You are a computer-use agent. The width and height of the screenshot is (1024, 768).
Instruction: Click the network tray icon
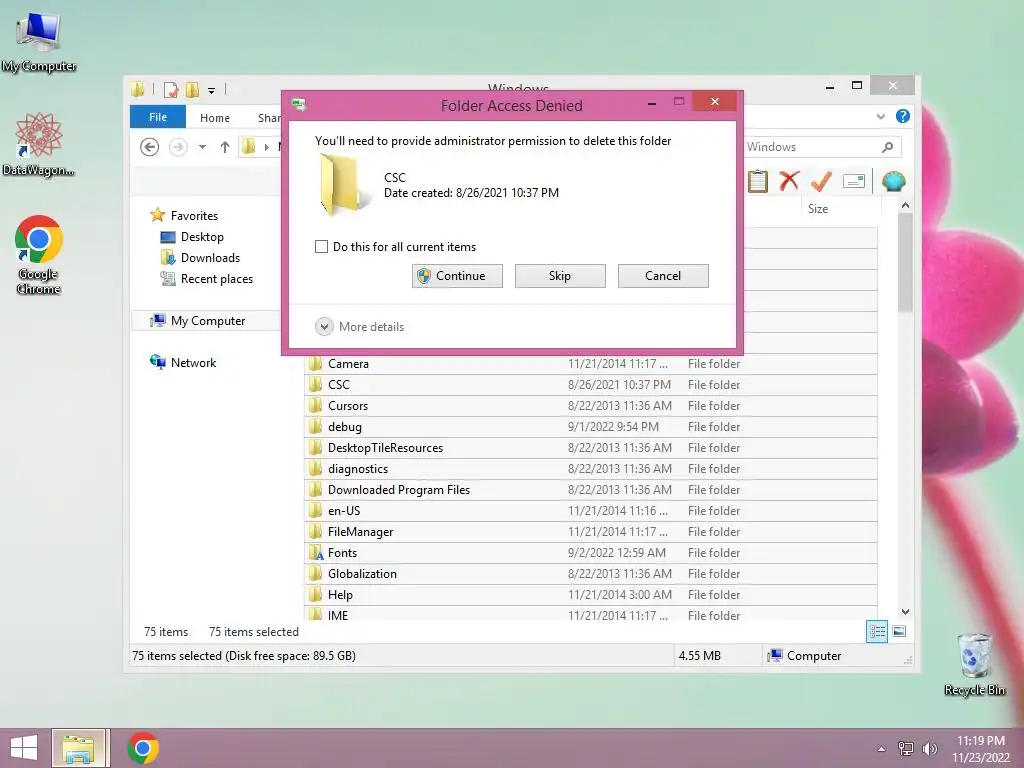pyautogui.click(x=905, y=748)
